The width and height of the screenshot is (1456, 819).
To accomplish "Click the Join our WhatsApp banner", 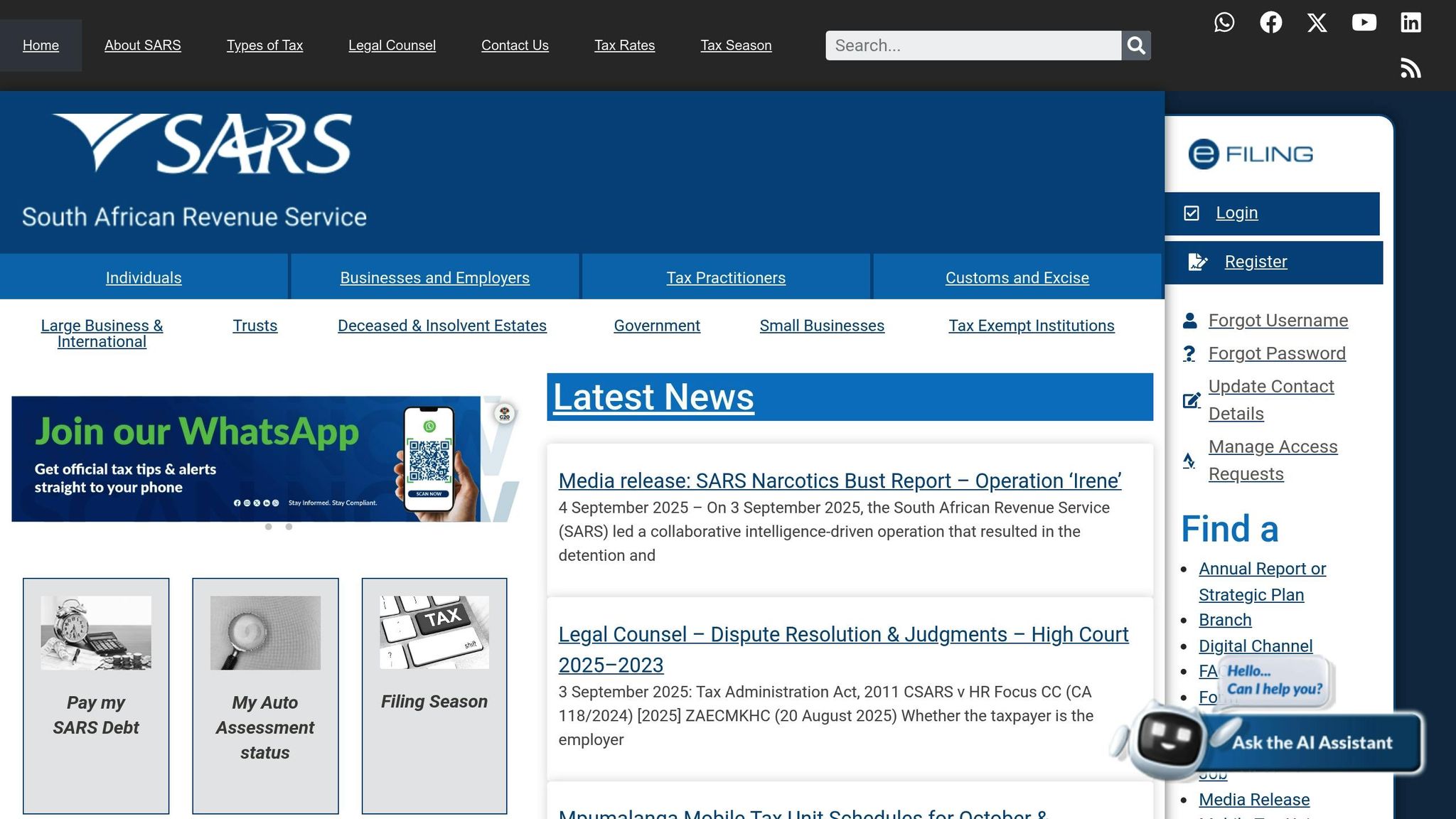I will point(265,459).
